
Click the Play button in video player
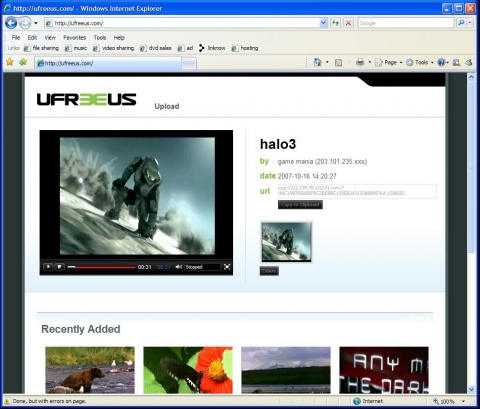click(x=48, y=267)
